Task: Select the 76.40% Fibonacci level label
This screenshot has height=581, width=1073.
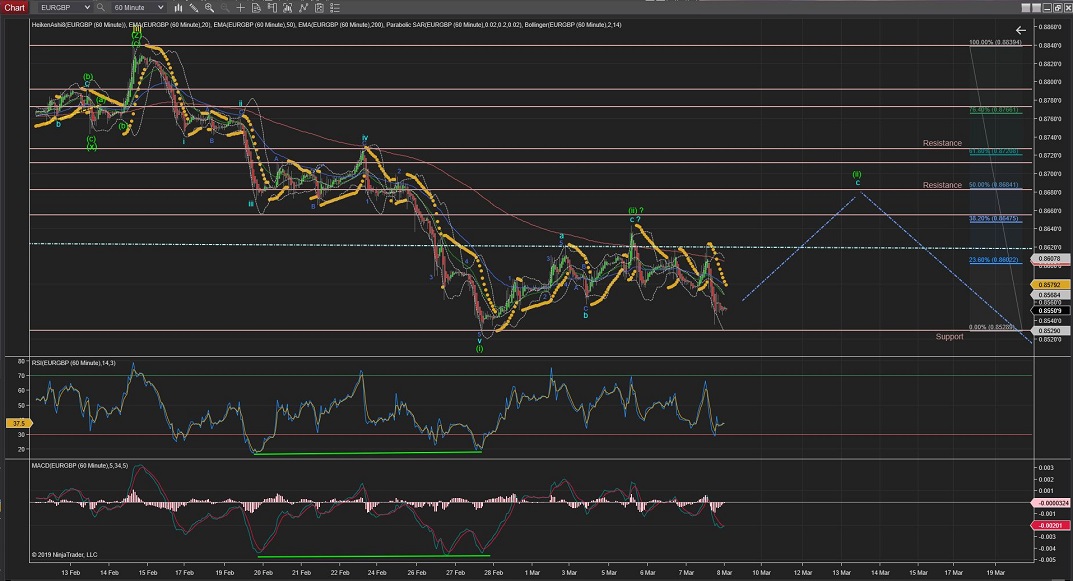Action: (x=994, y=109)
